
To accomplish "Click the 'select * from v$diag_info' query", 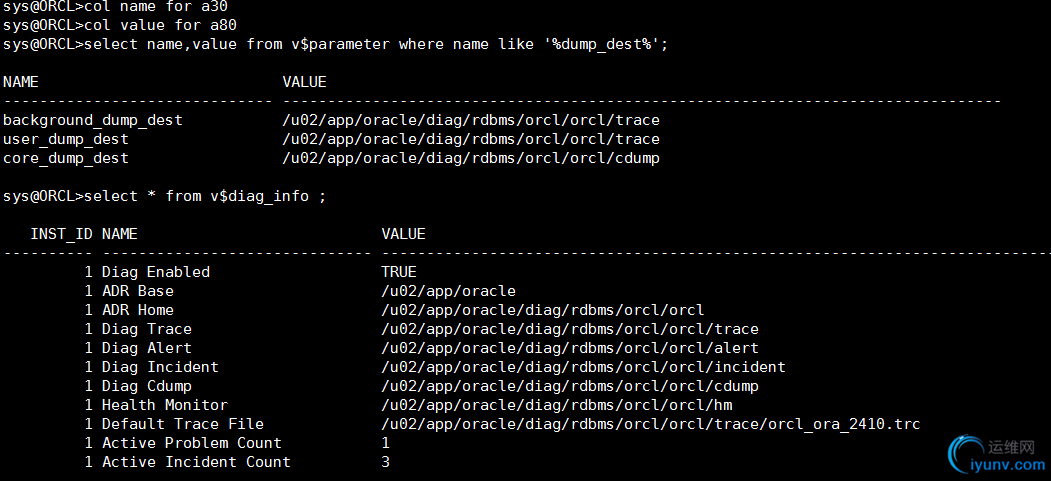I will tap(164, 196).
